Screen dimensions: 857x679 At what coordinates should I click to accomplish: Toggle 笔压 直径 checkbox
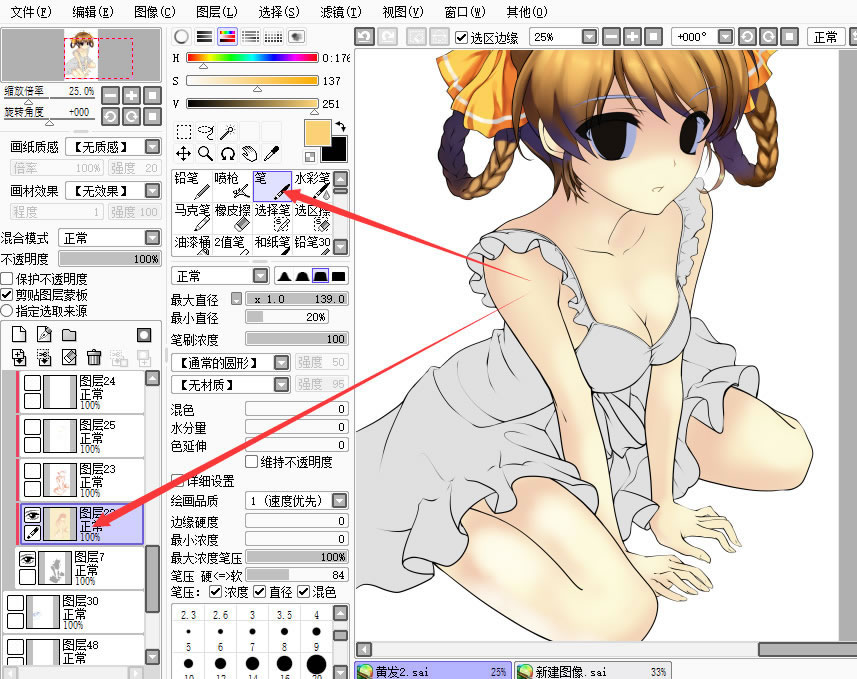pos(260,592)
